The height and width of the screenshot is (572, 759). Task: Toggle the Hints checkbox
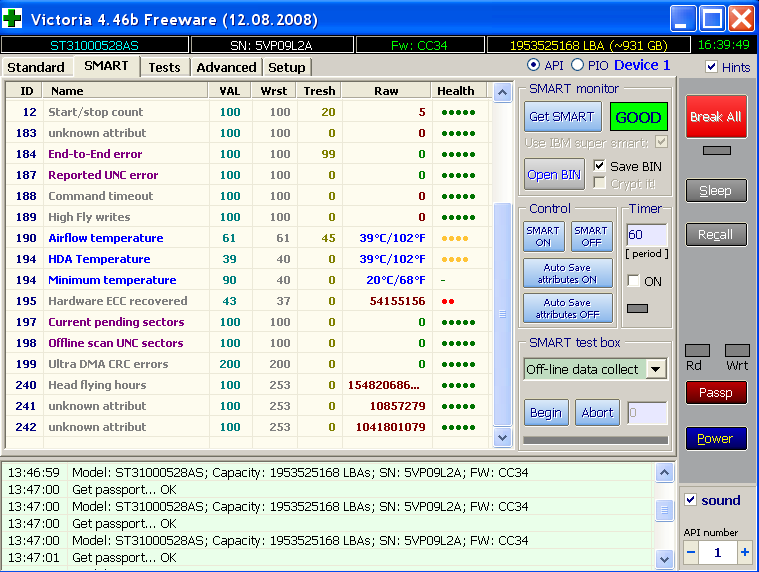[x=712, y=67]
